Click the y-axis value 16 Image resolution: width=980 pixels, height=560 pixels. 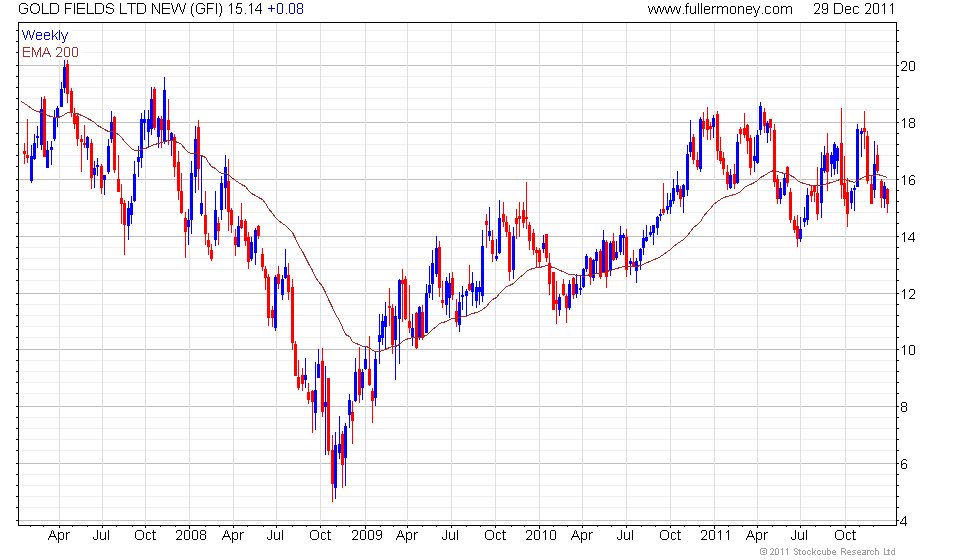pos(908,180)
